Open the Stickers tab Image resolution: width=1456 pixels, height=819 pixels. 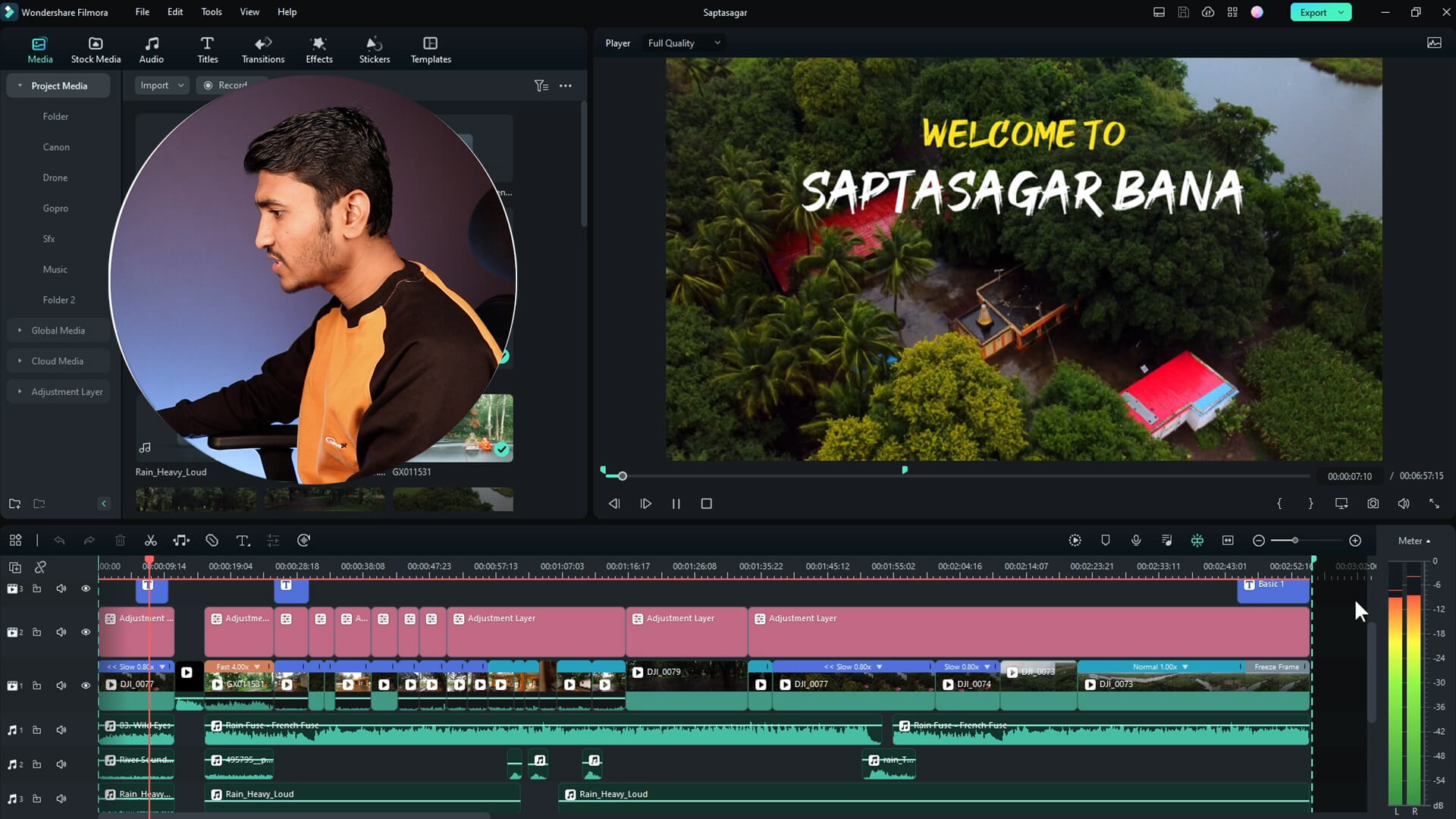click(375, 50)
